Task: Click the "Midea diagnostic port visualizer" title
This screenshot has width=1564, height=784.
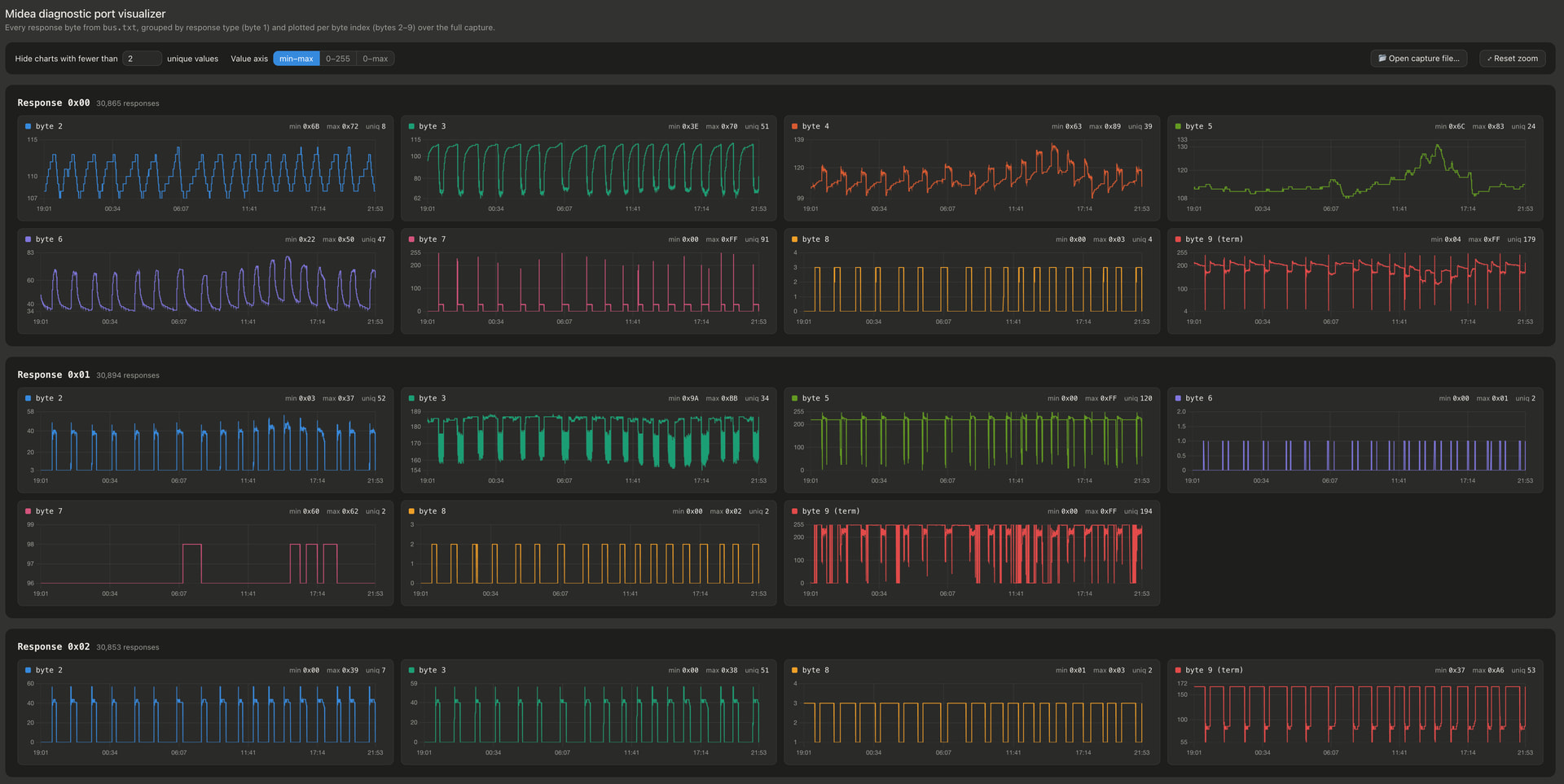Action: coord(86,14)
